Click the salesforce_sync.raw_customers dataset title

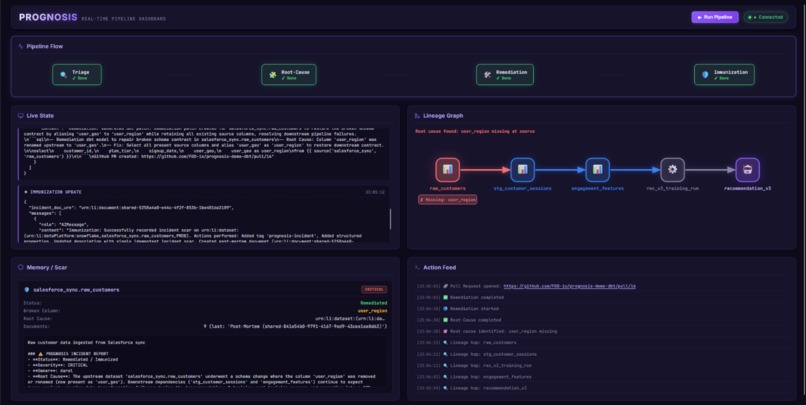76,290
